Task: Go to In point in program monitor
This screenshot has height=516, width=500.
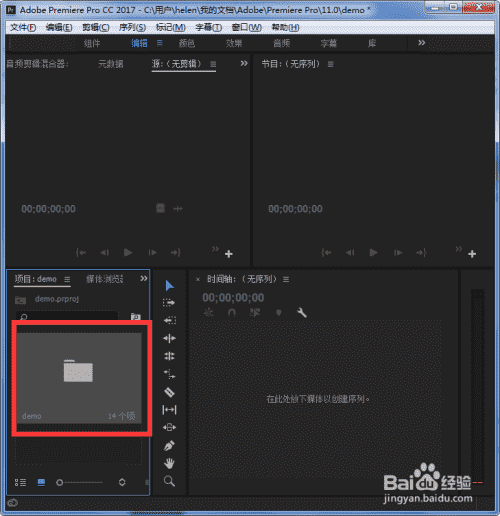Action: pyautogui.click(x=326, y=253)
